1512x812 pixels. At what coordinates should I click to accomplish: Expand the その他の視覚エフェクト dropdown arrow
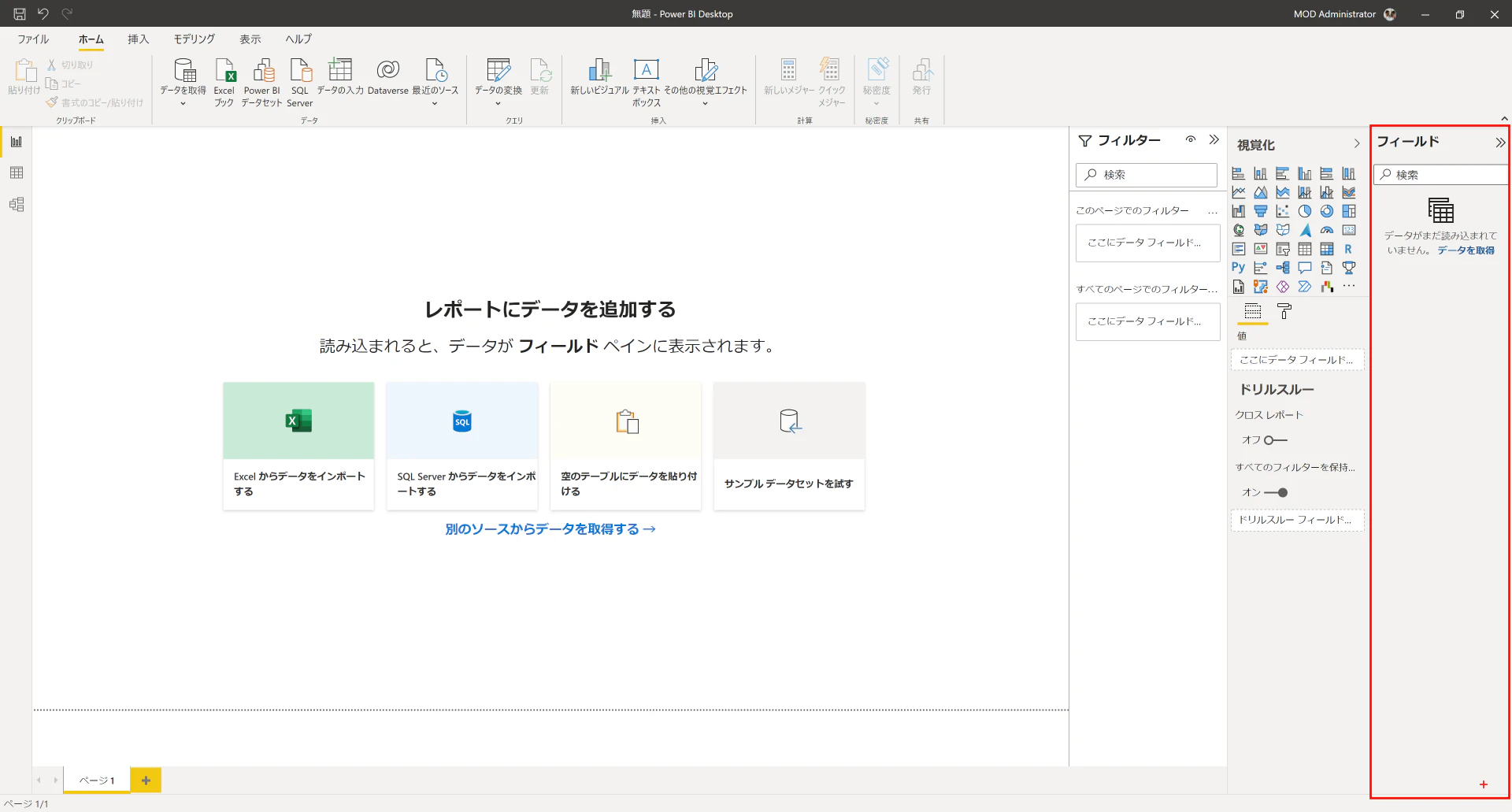705,103
